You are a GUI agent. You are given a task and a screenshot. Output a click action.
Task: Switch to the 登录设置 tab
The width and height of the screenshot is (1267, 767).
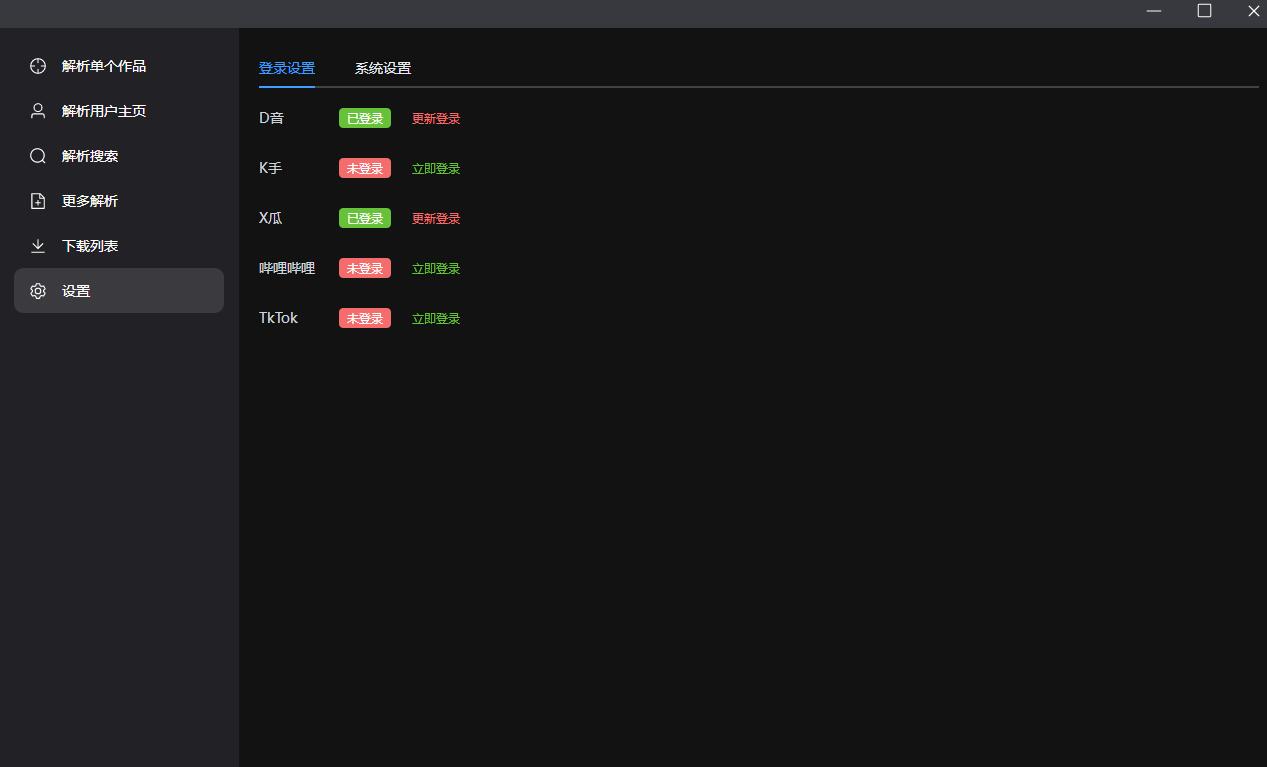click(287, 68)
